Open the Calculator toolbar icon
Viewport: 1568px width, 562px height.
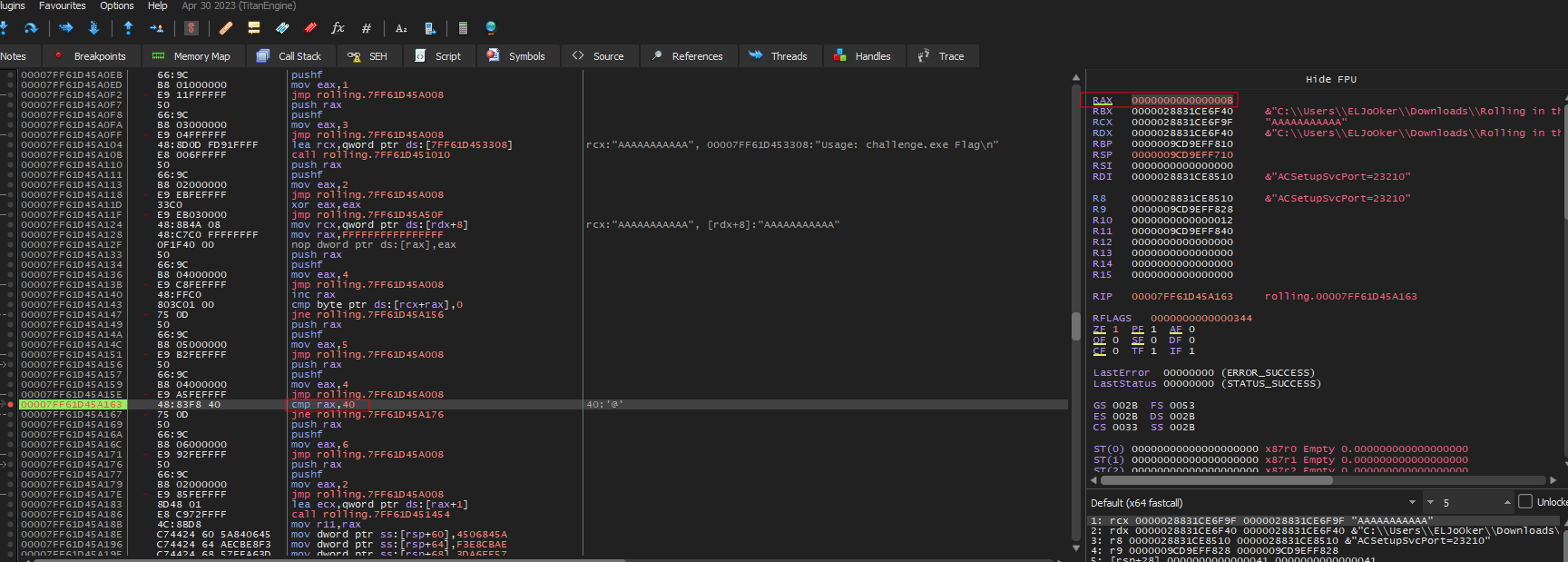tap(462, 28)
